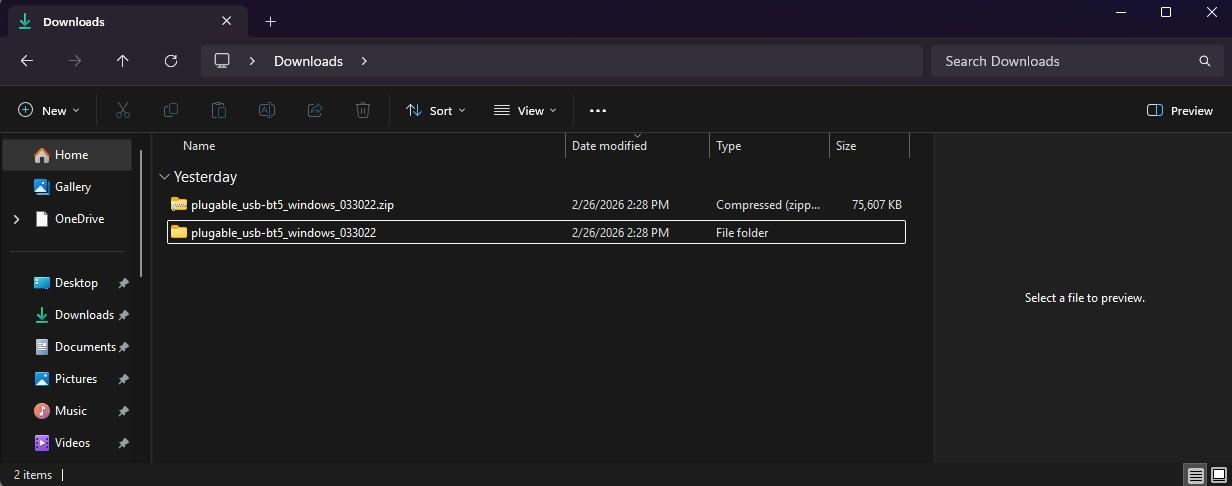Toggle the Preview pane

pyautogui.click(x=1180, y=111)
